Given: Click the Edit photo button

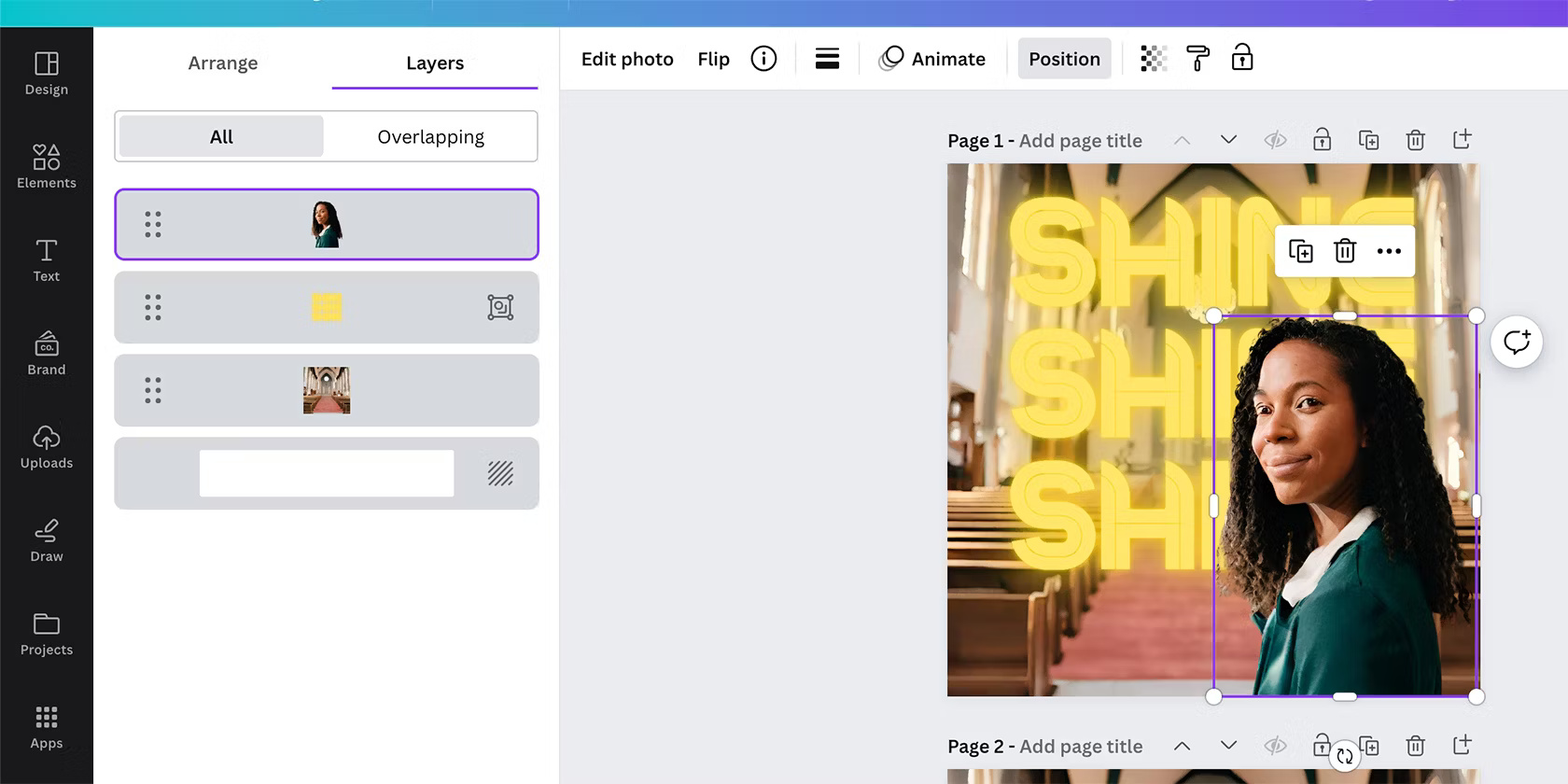Looking at the screenshot, I should (627, 59).
